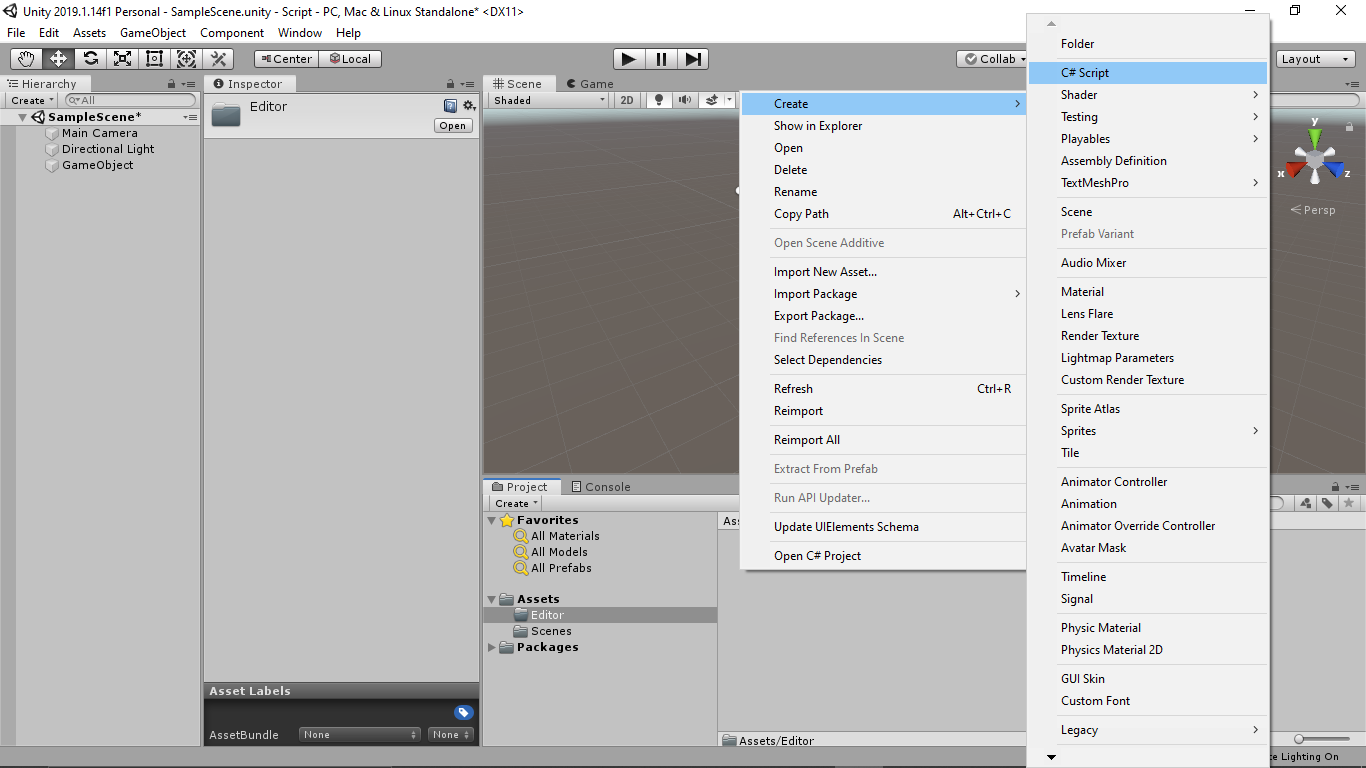Click Persp projection label in gizmo
This screenshot has height=768, width=1366.
click(x=1313, y=210)
